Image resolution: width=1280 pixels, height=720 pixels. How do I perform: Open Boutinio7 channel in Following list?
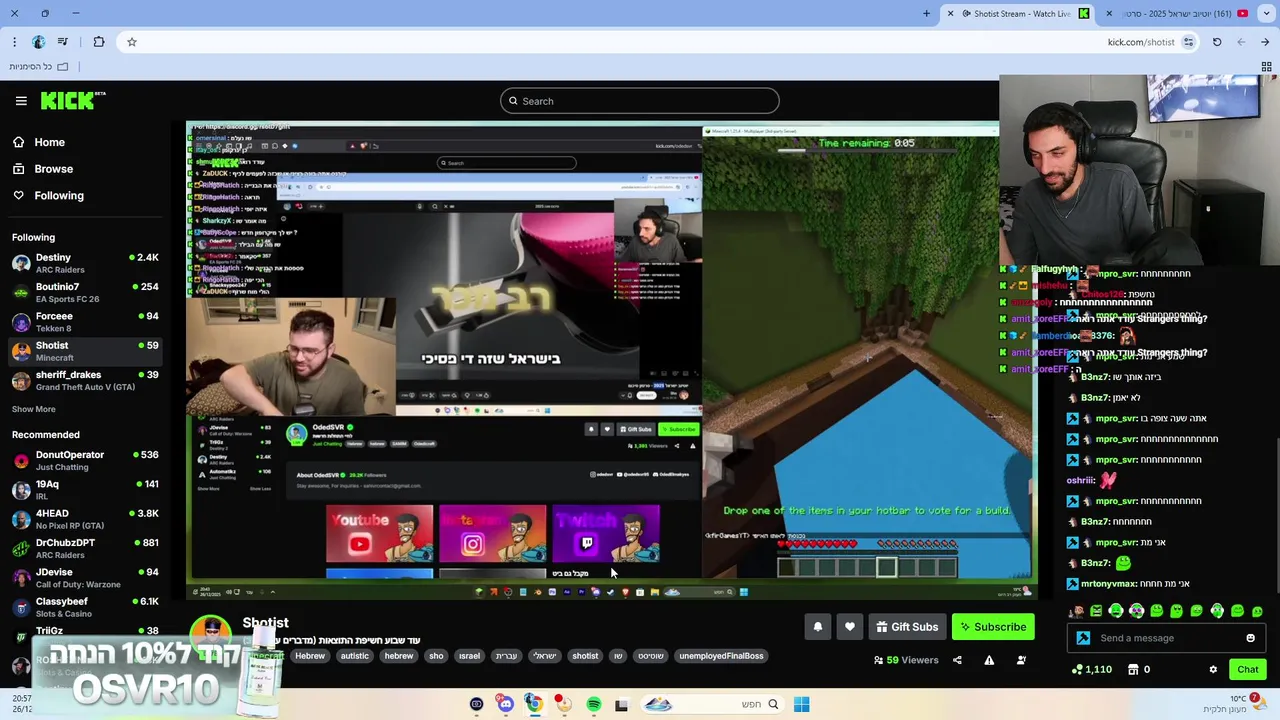(x=85, y=292)
